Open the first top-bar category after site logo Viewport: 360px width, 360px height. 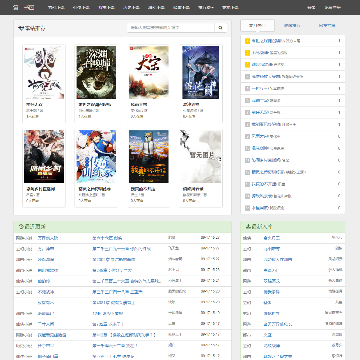[56, 7]
